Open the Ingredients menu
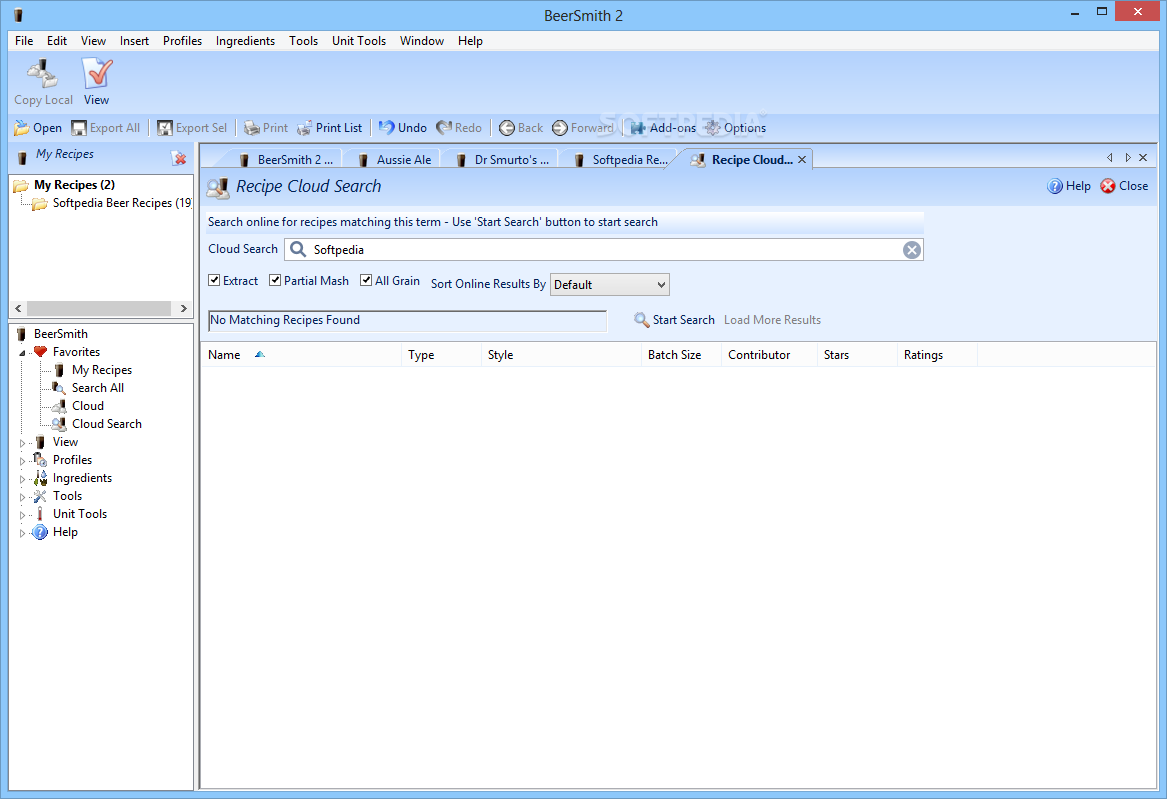The width and height of the screenshot is (1167, 799). point(245,41)
